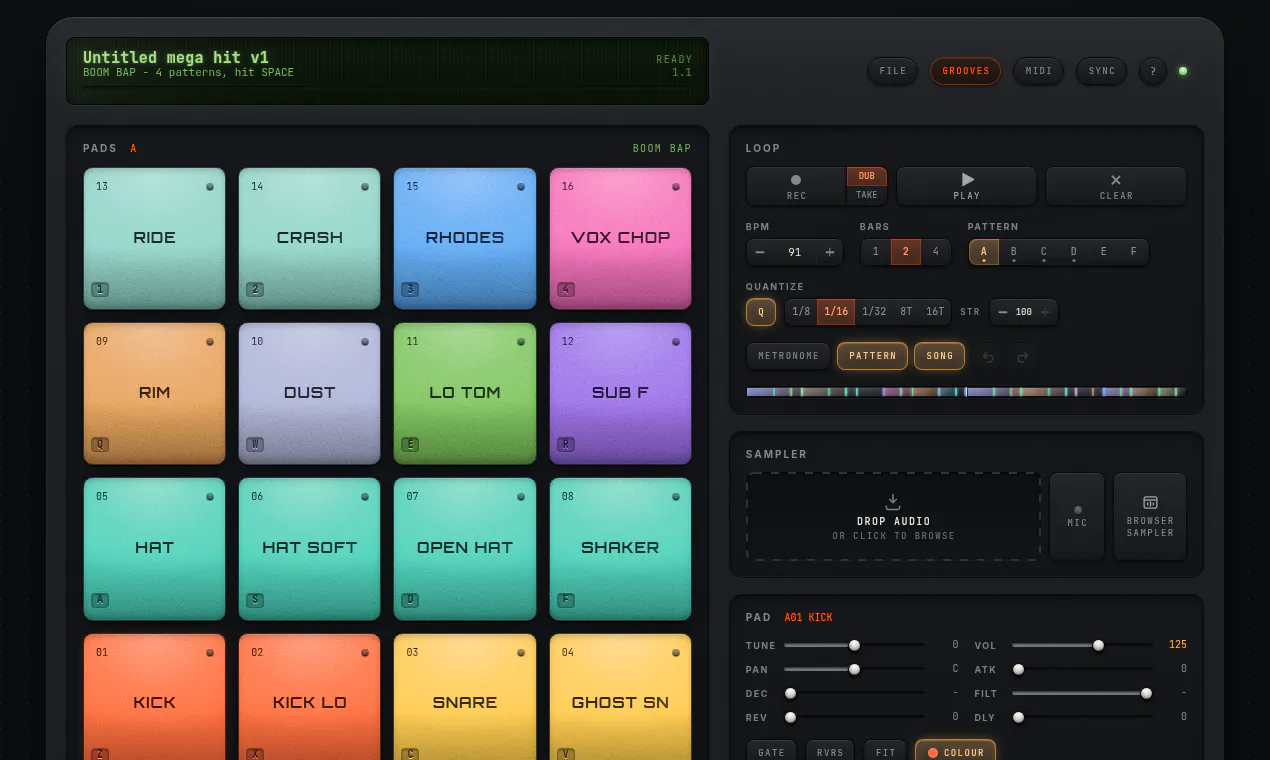Viewport: 1270px width, 760px height.
Task: Increase BPM with the plus button
Action: [x=830, y=252]
